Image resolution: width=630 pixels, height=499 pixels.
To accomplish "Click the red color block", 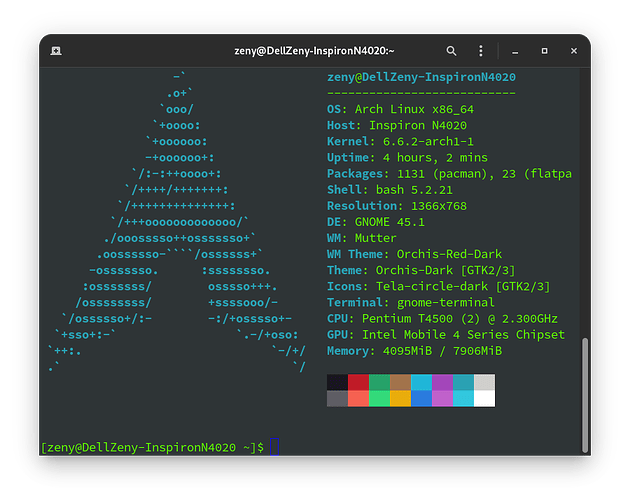I will click(x=358, y=382).
